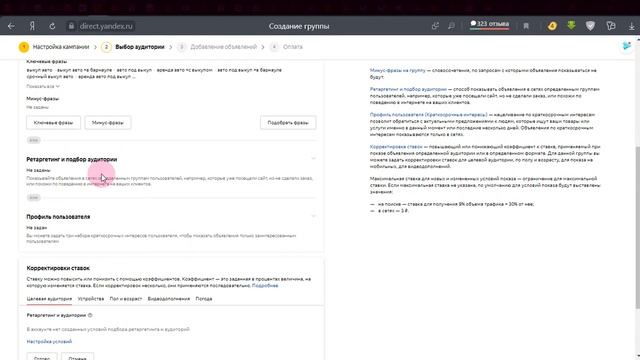The height and width of the screenshot is (360, 640).
Task: Open the Подробнее link in Корректировки ставок
Action: pos(265,285)
